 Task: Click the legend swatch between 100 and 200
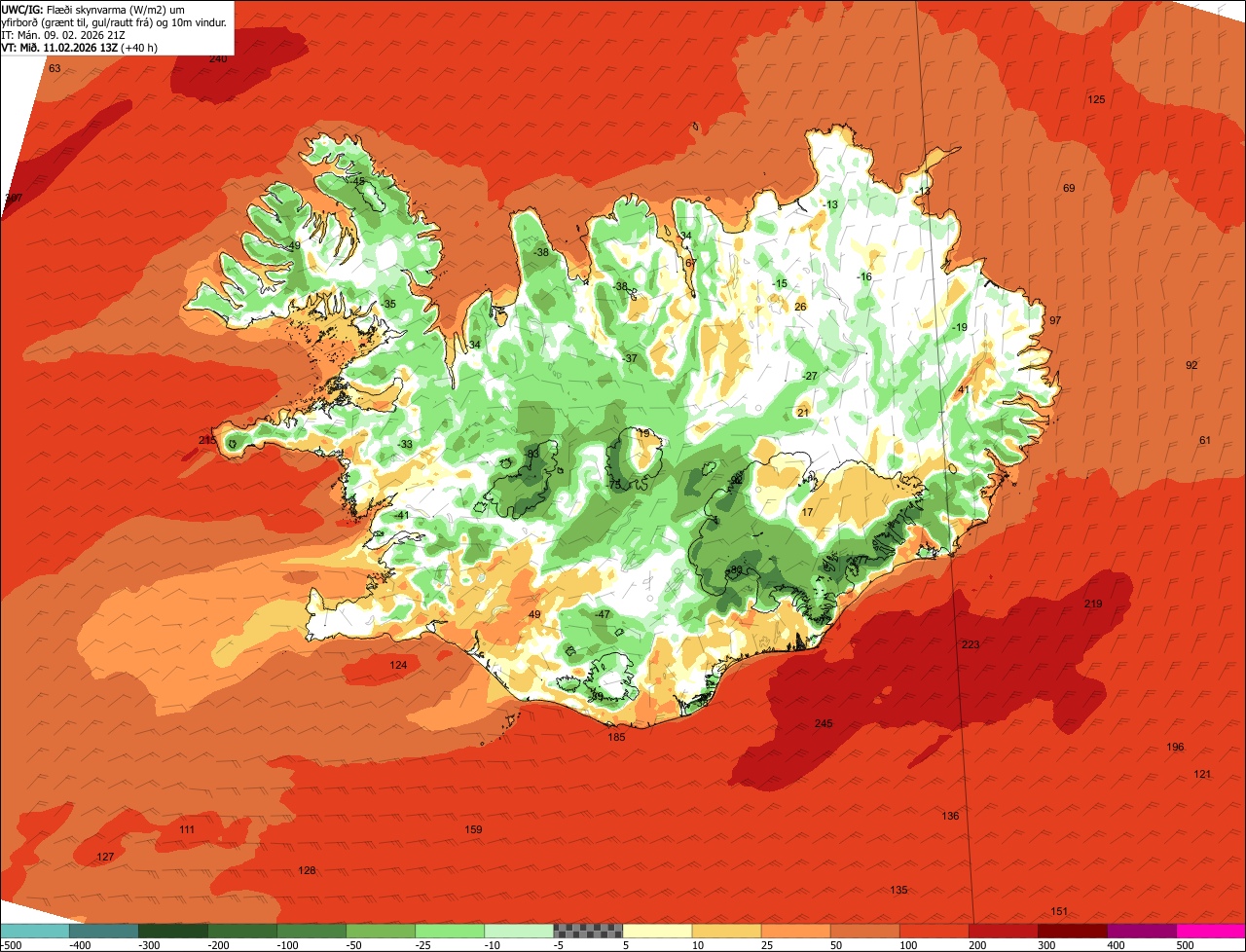click(934, 931)
